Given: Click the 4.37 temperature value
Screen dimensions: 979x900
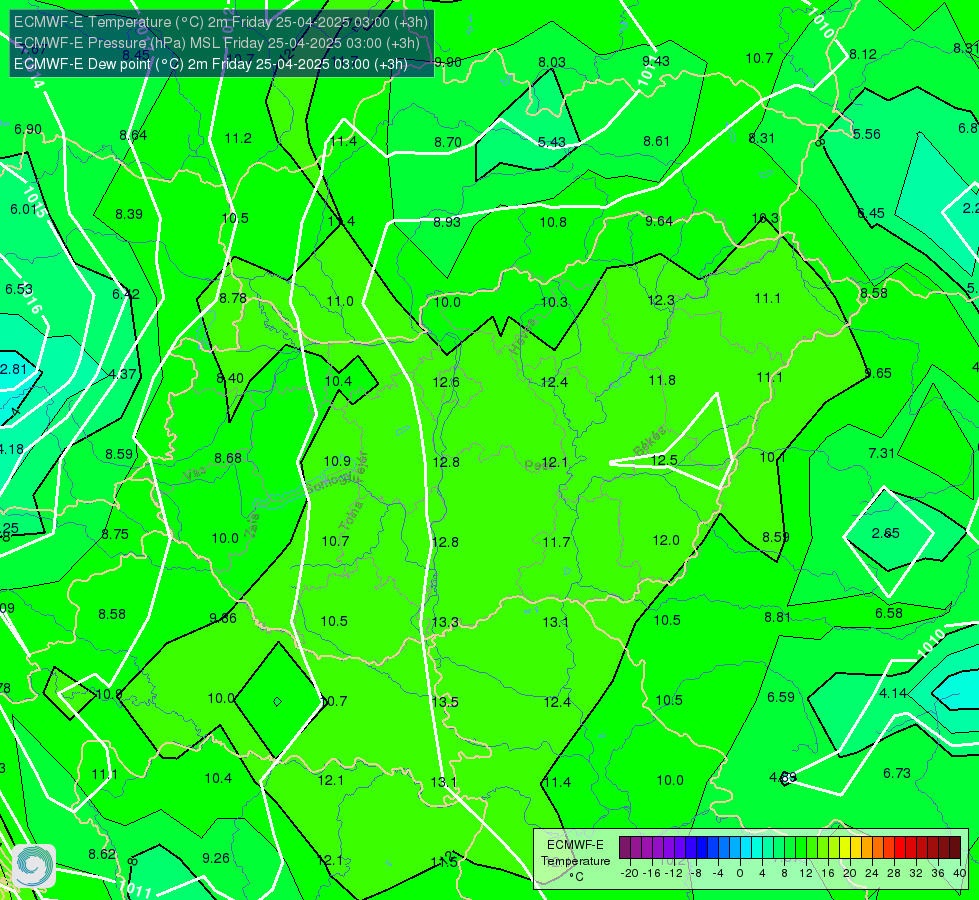Looking at the screenshot, I should coord(122,374).
